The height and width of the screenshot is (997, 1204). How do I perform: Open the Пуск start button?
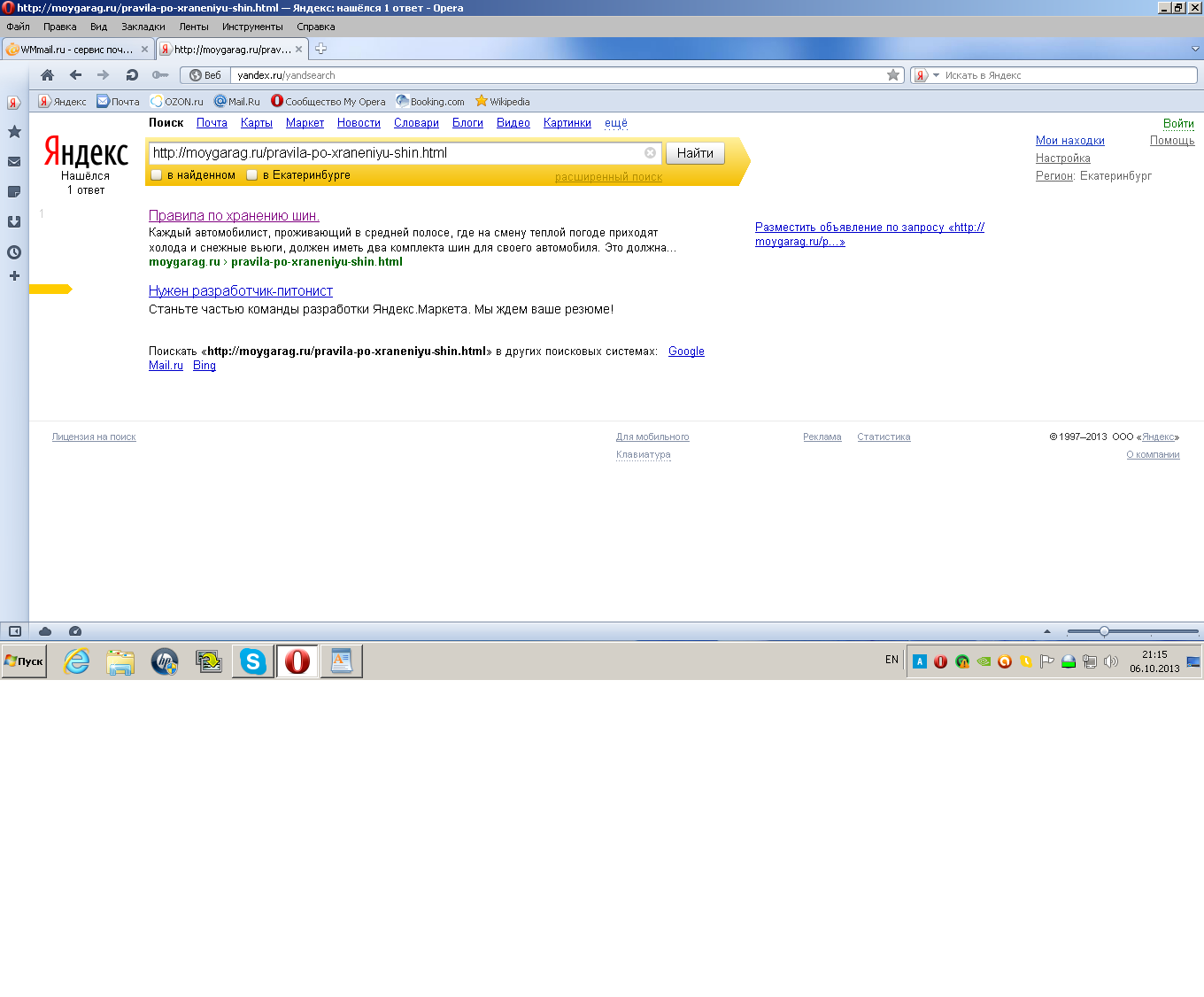[x=24, y=661]
